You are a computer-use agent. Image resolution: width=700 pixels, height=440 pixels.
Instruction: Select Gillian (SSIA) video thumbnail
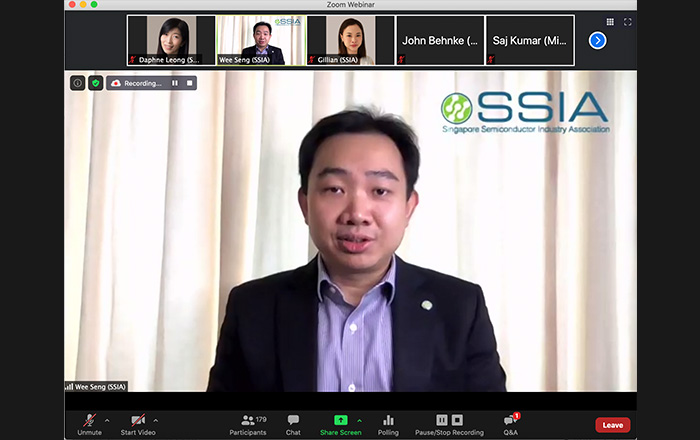tap(350, 40)
